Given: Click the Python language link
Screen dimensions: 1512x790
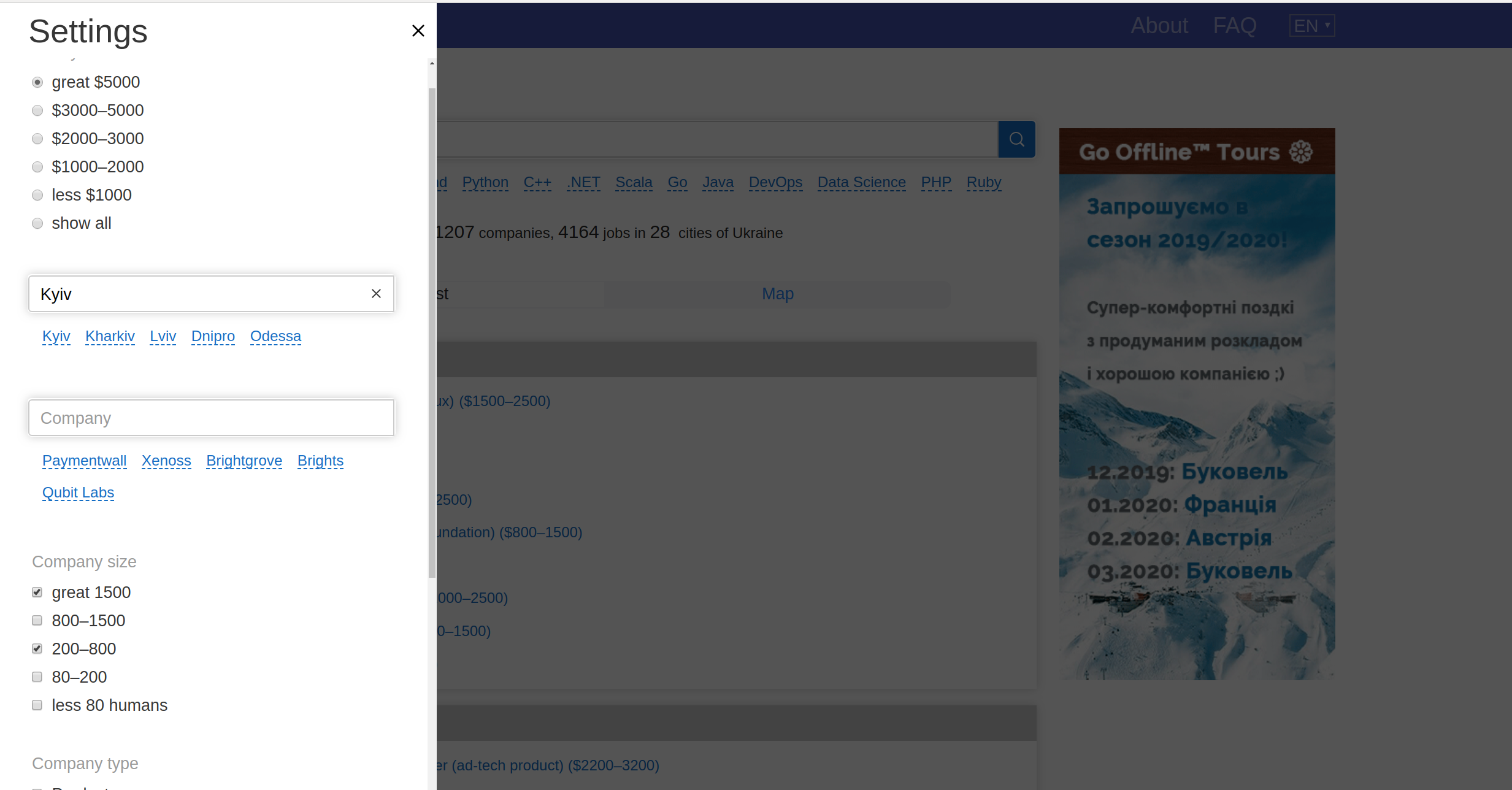Looking at the screenshot, I should pyautogui.click(x=485, y=182).
